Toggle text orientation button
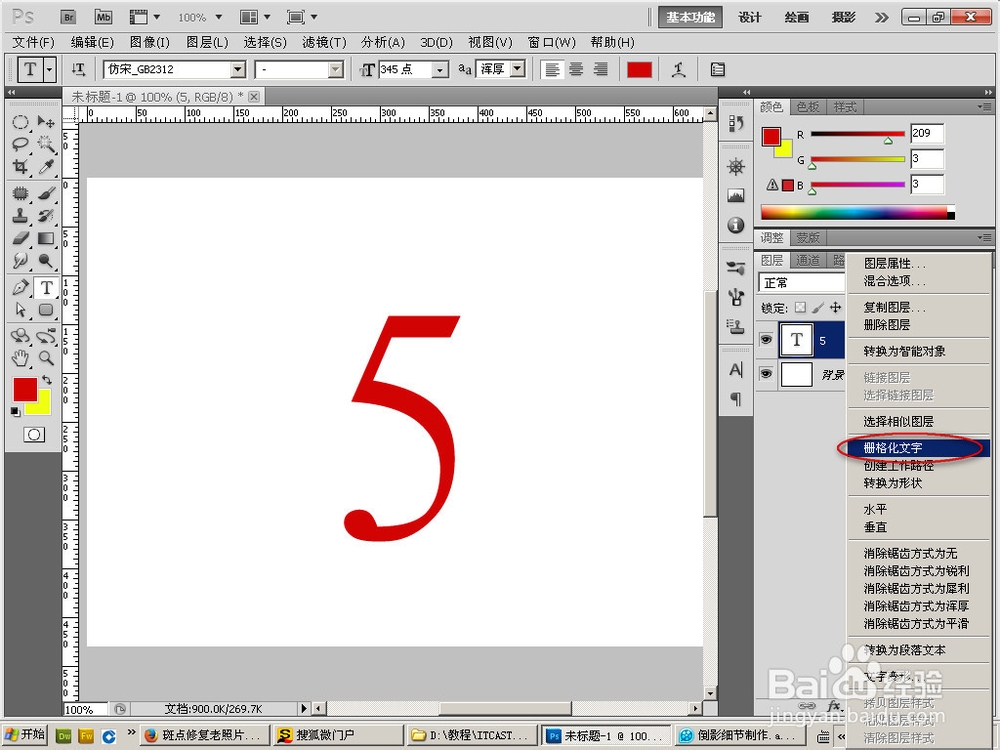 coord(78,69)
